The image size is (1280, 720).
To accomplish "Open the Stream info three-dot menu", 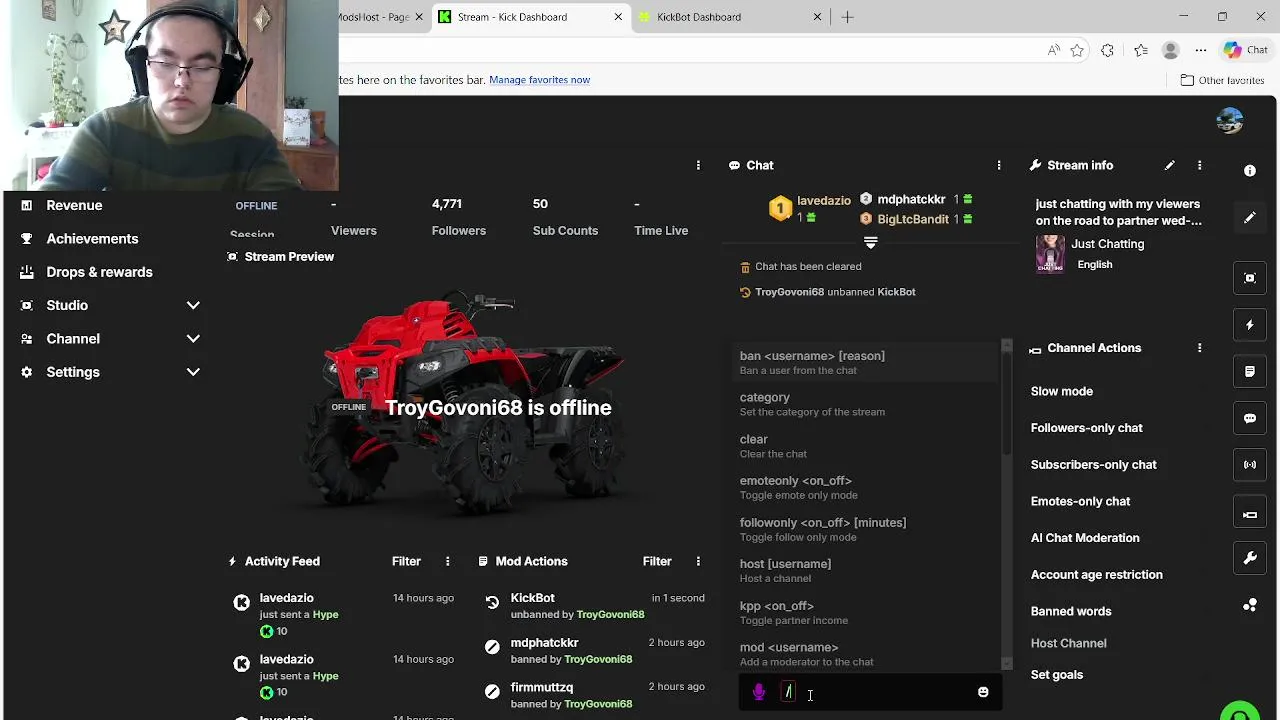I will [1199, 165].
